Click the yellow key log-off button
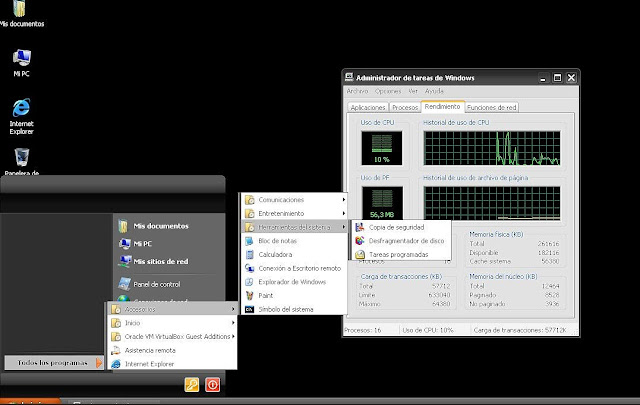 point(192,385)
